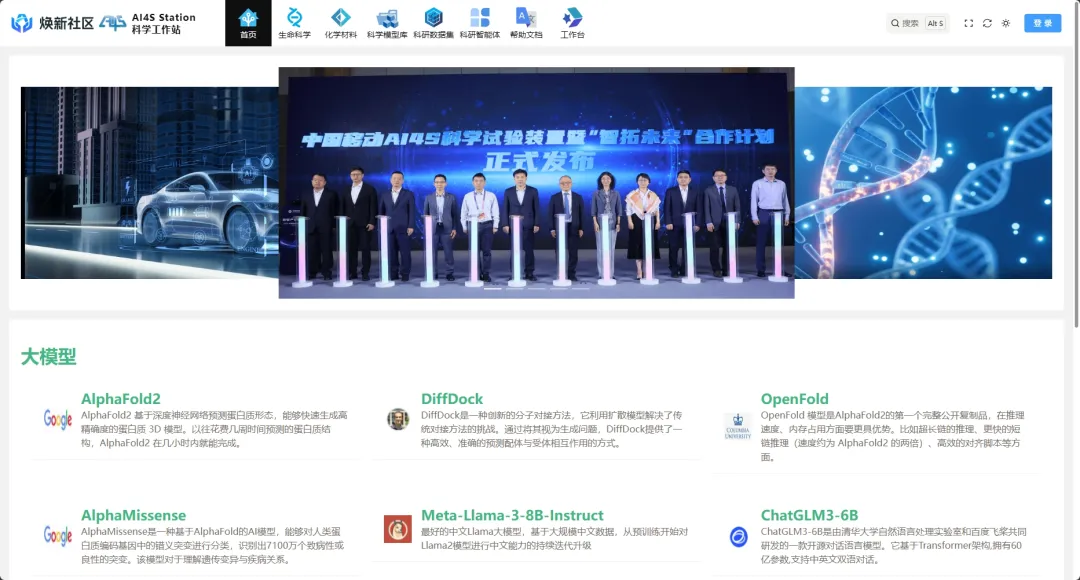Show the car slide on carousel left
This screenshot has width=1080, height=580.
click(148, 182)
